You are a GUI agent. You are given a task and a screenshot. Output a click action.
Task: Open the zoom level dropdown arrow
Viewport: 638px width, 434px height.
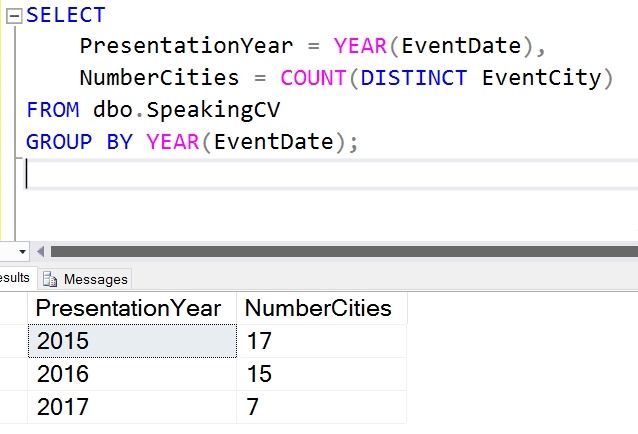pos(21,251)
